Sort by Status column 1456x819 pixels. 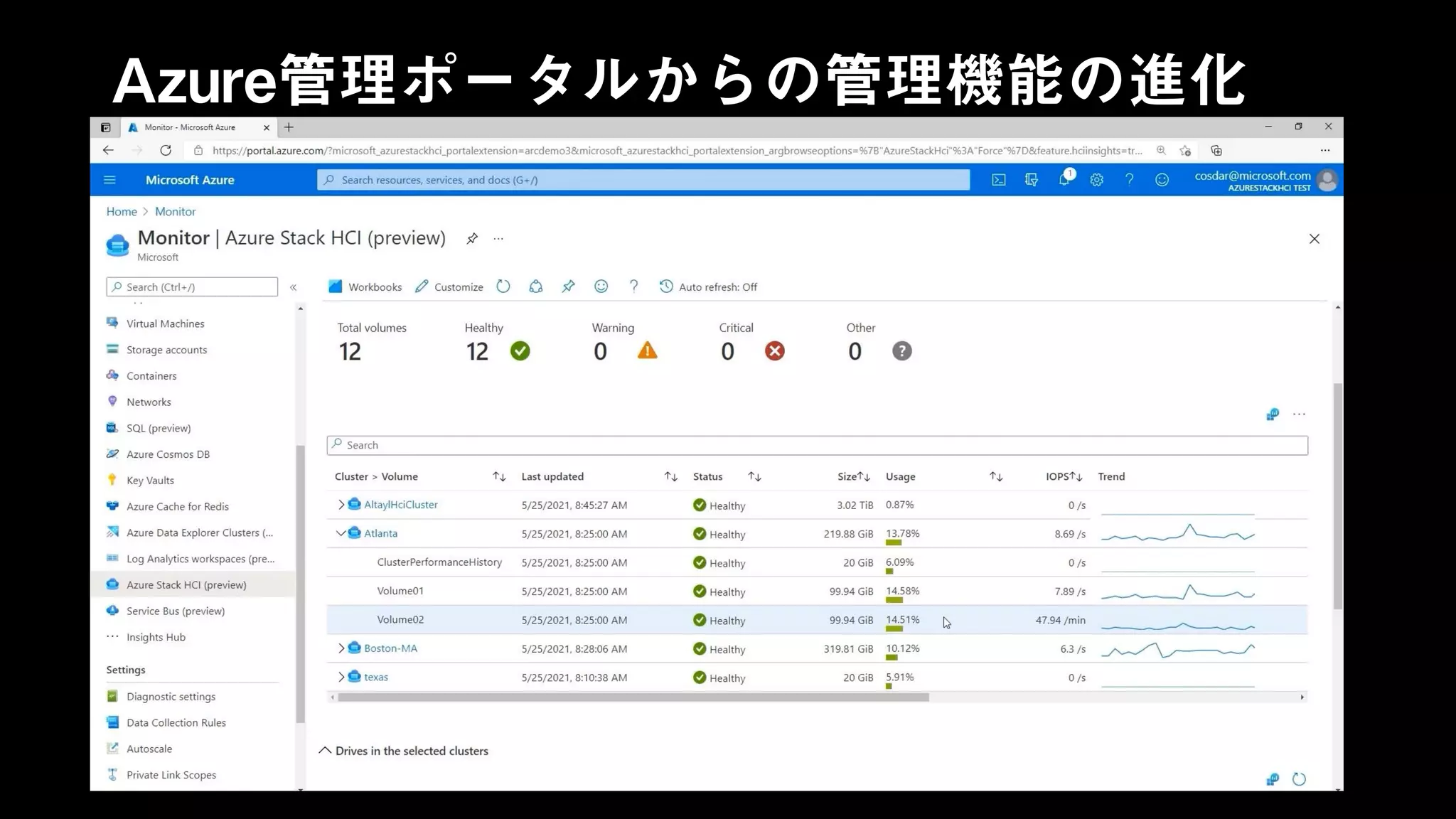point(754,476)
